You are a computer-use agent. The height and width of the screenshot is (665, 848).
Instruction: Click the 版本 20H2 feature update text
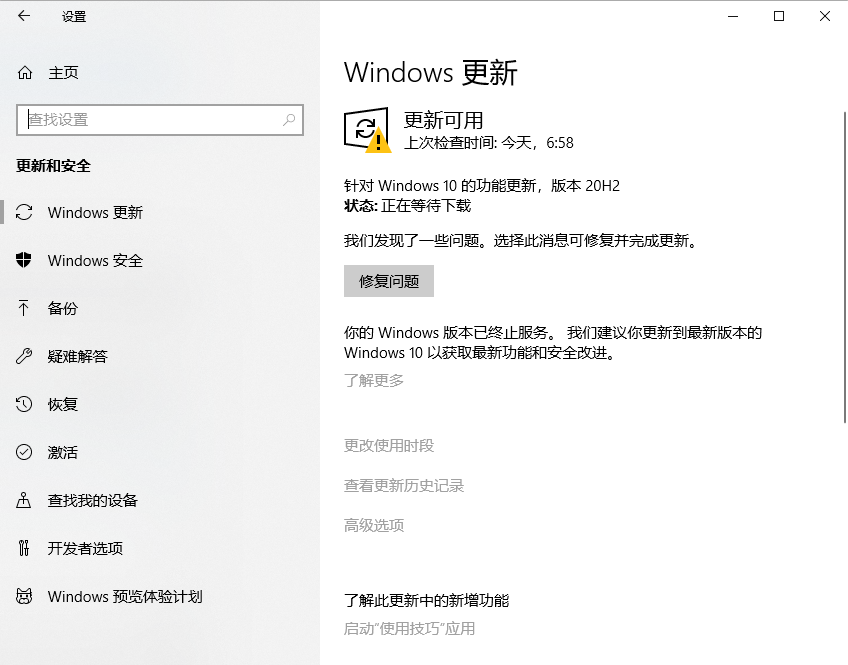(482, 185)
